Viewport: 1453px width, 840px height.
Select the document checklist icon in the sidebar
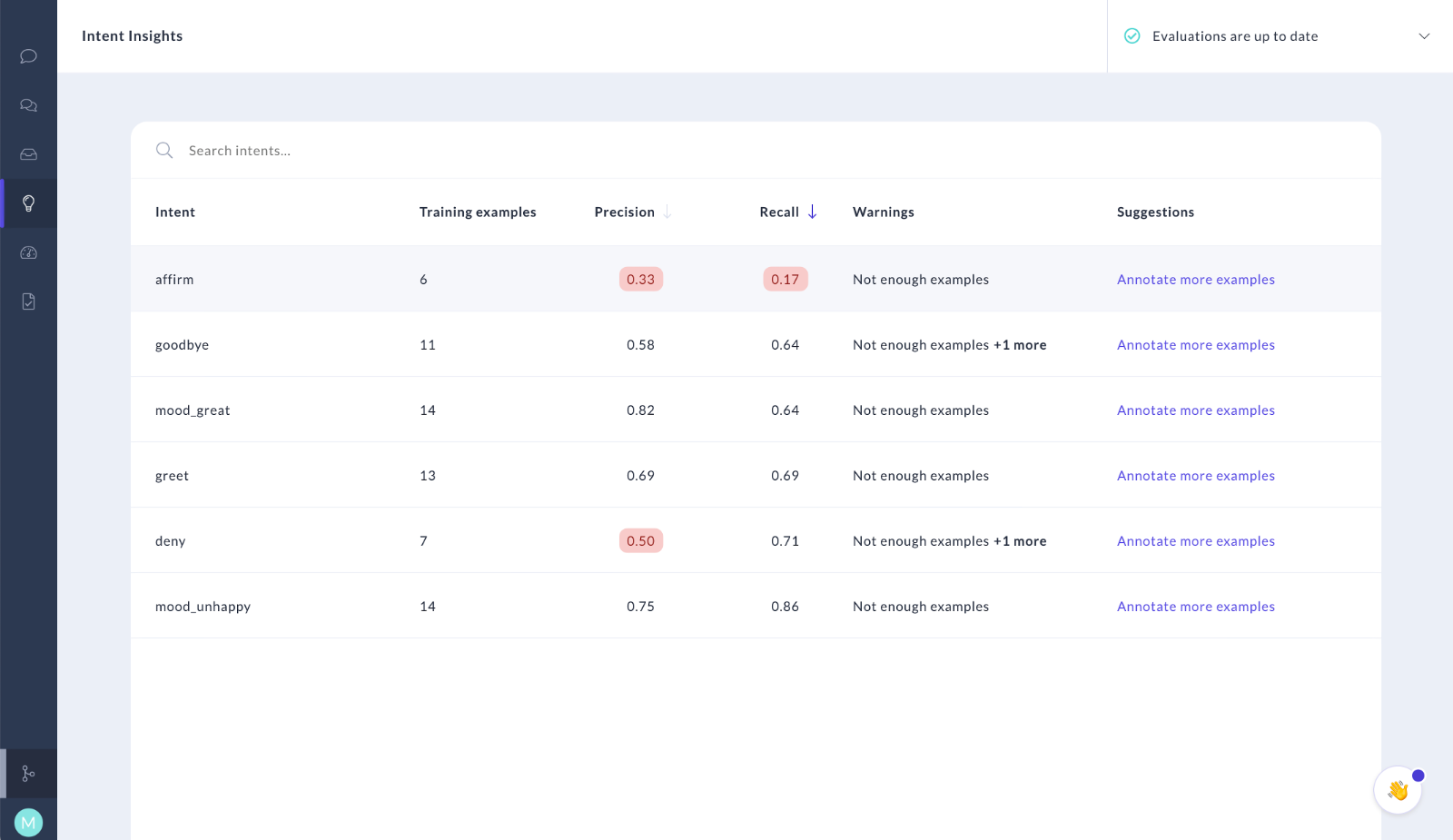[x=28, y=301]
